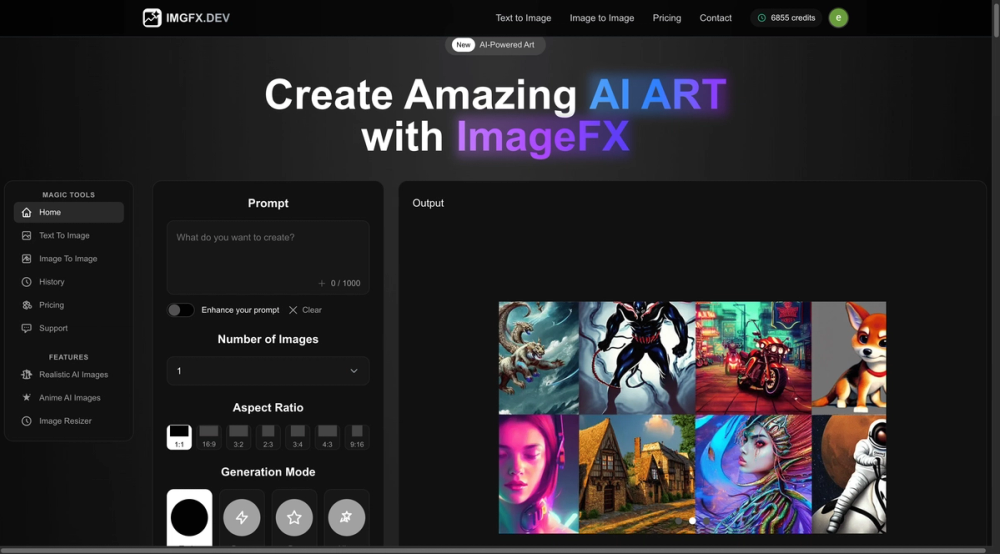Click the credits clock icon
1000x554 pixels.
(x=761, y=18)
